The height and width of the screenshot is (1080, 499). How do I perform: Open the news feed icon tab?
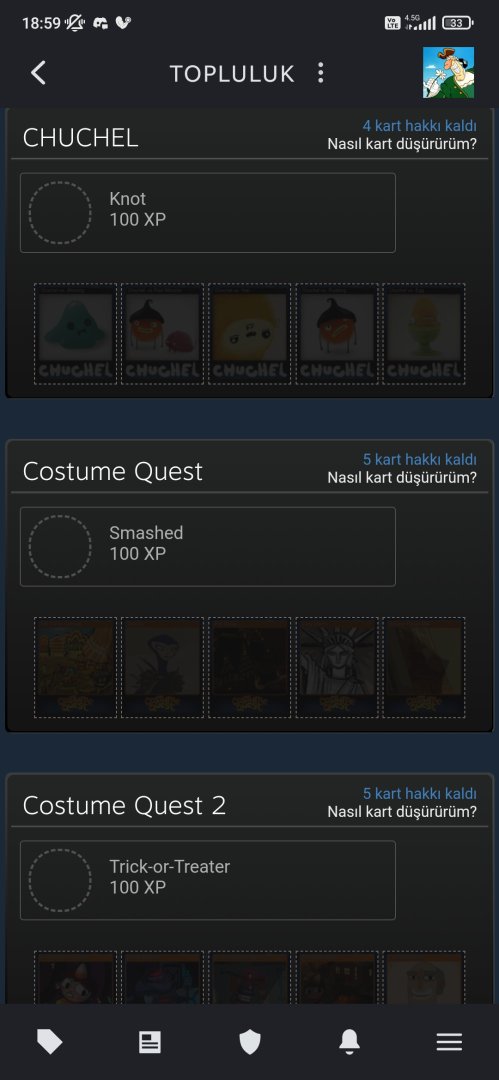click(x=150, y=1042)
